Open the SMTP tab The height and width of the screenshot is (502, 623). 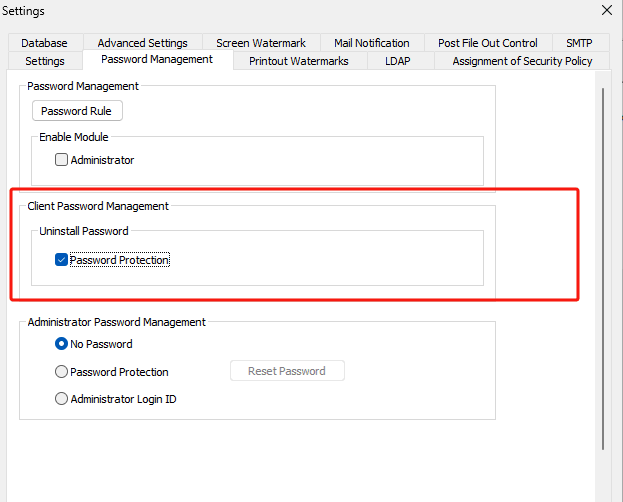[579, 43]
